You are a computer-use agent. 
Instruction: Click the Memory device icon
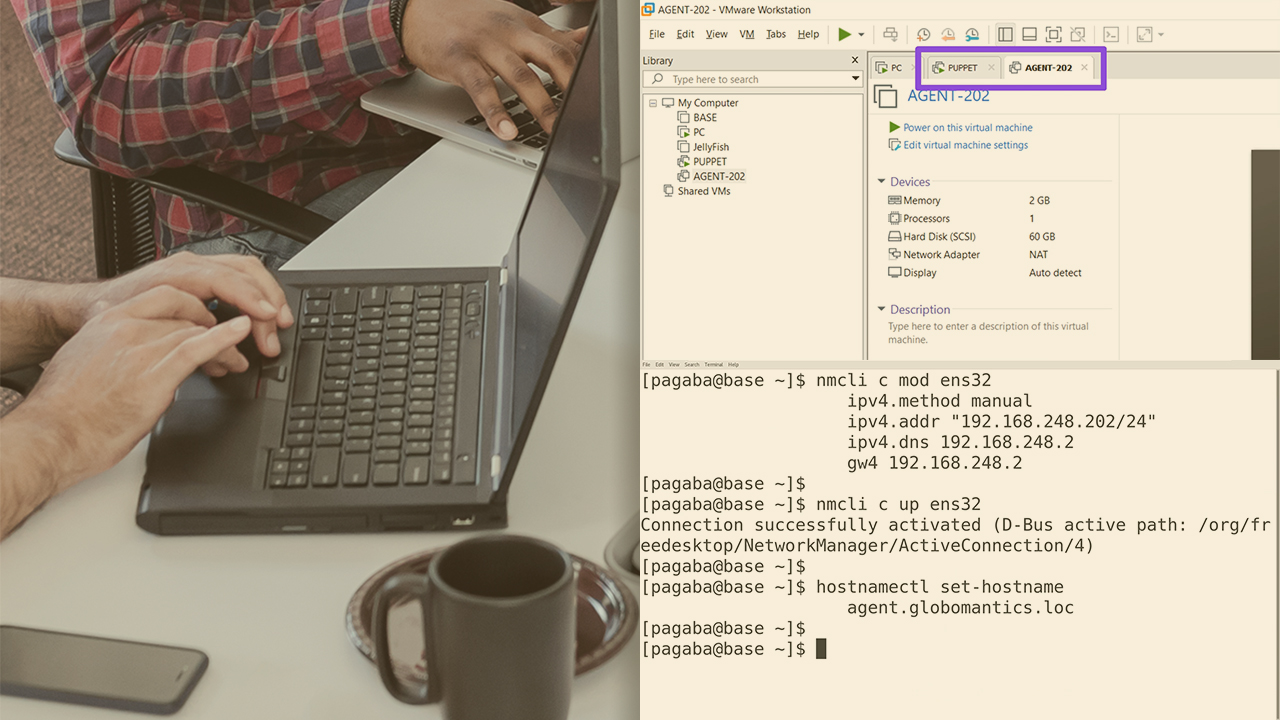[893, 200]
